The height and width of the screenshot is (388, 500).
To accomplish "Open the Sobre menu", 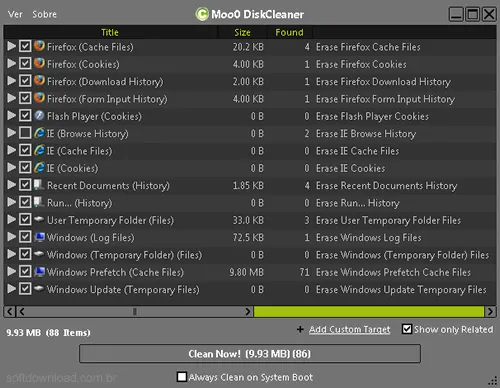I will point(44,14).
